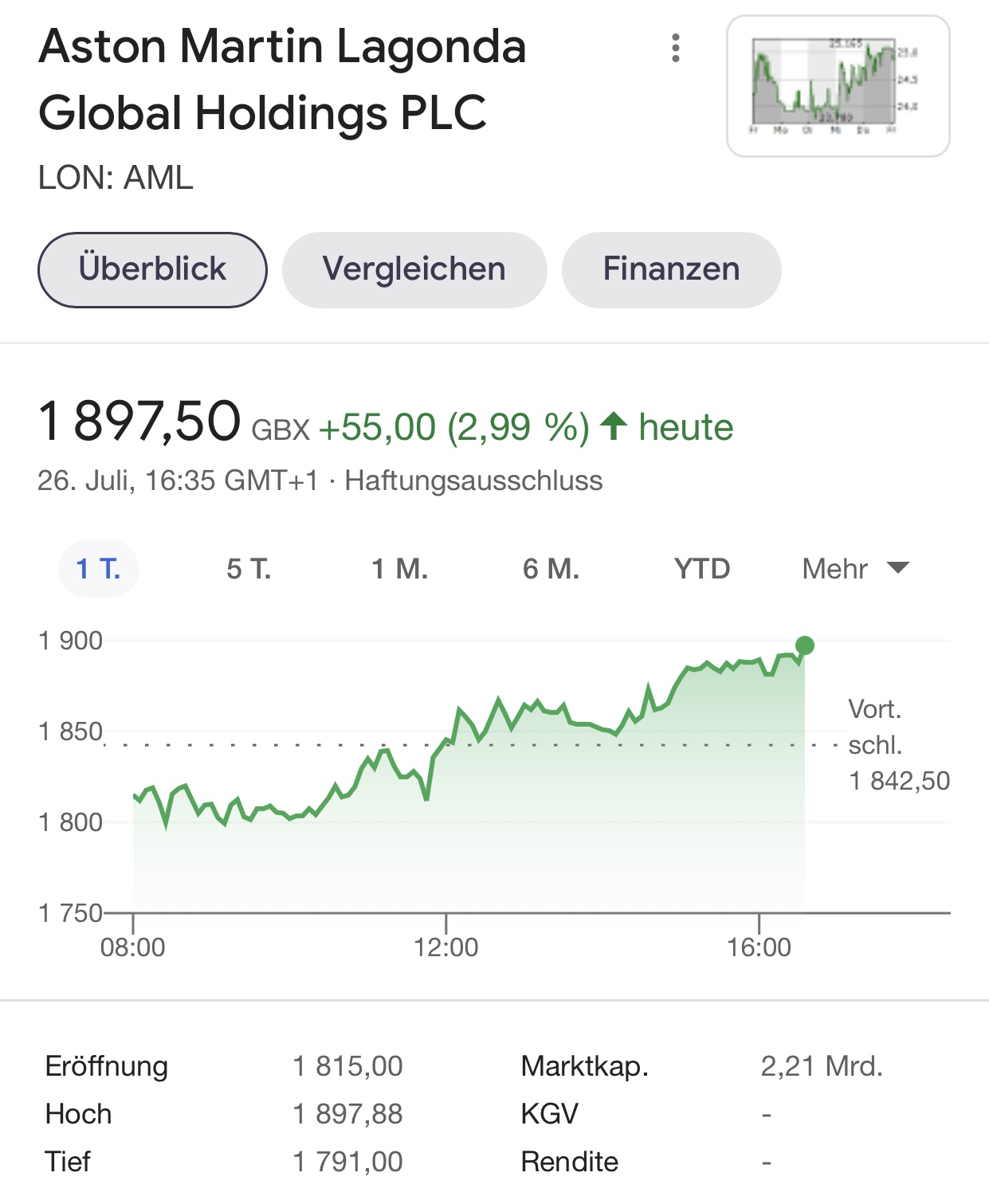Show the YTD chart range
Image resolution: width=989 pixels, height=1204 pixels.
tap(702, 569)
